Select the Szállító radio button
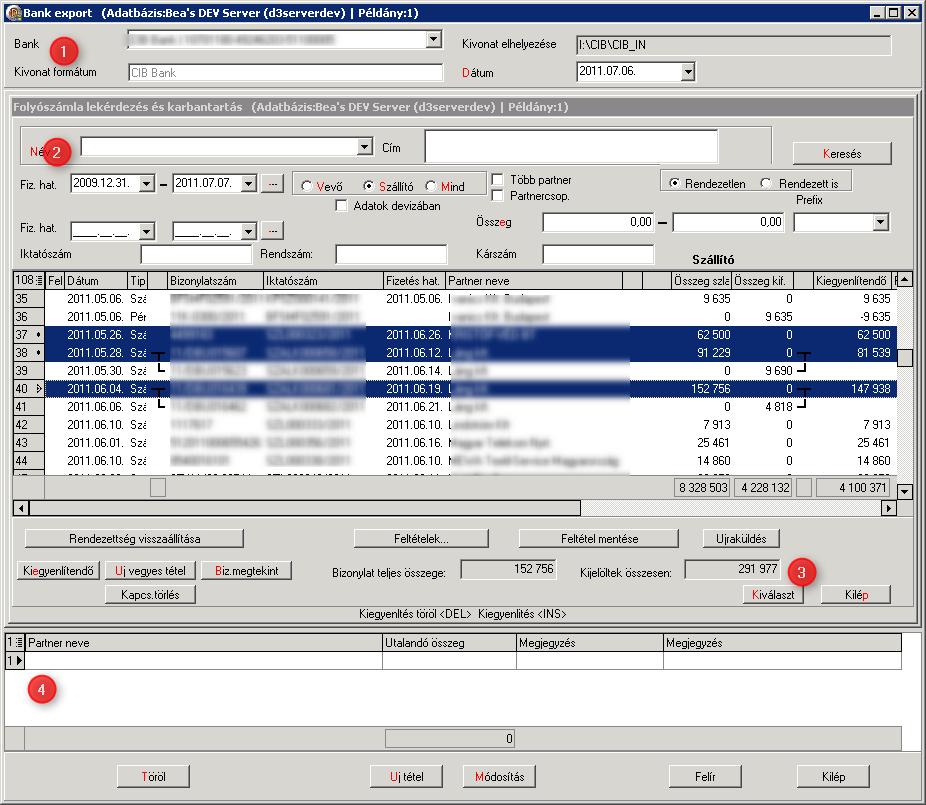 368,186
